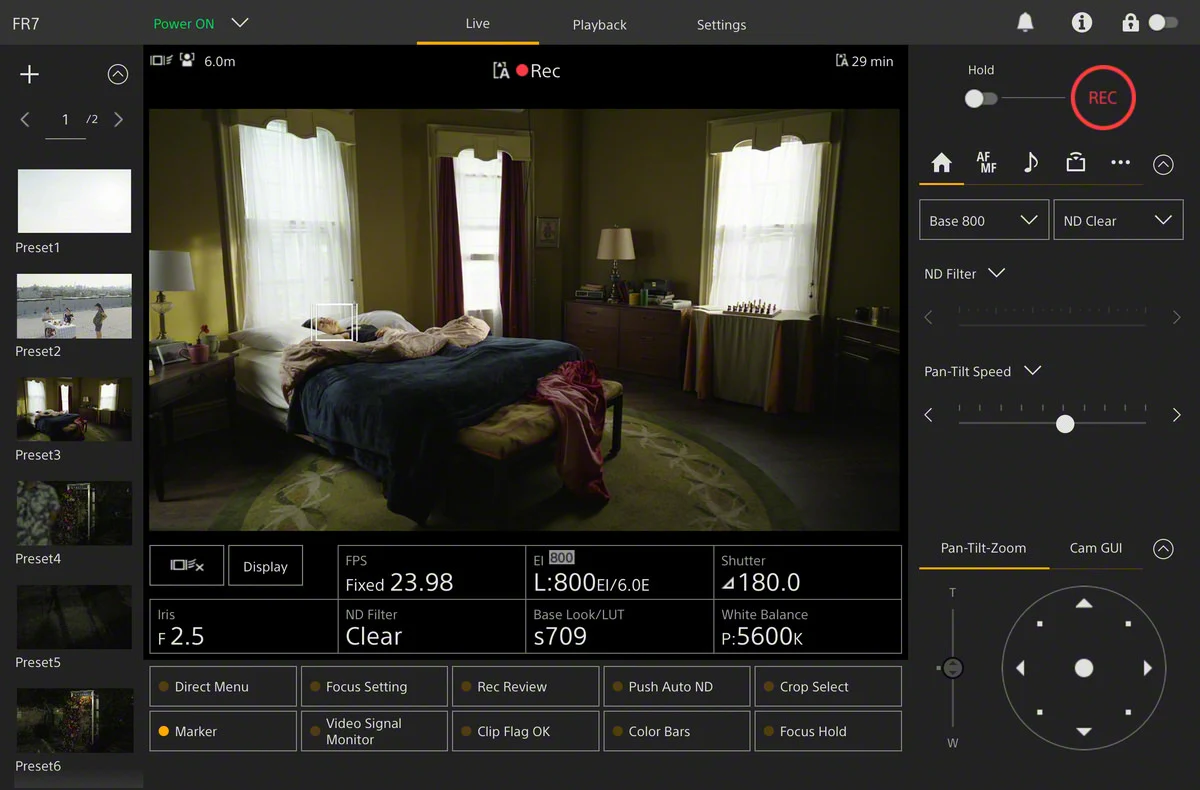The height and width of the screenshot is (790, 1200).
Task: Open the audio note icon panel
Action: pyautogui.click(x=1031, y=163)
